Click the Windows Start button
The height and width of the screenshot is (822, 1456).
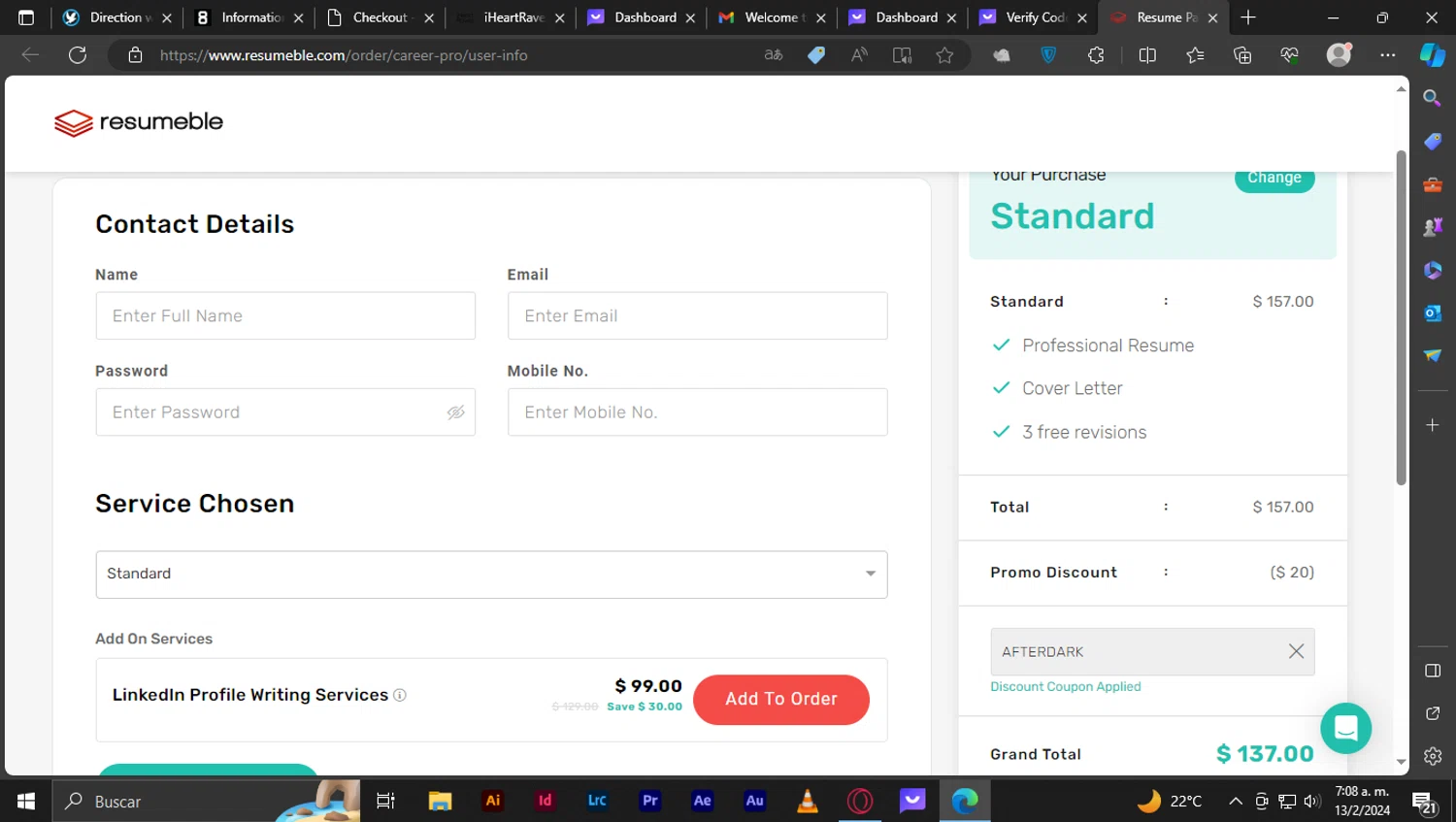(x=26, y=802)
